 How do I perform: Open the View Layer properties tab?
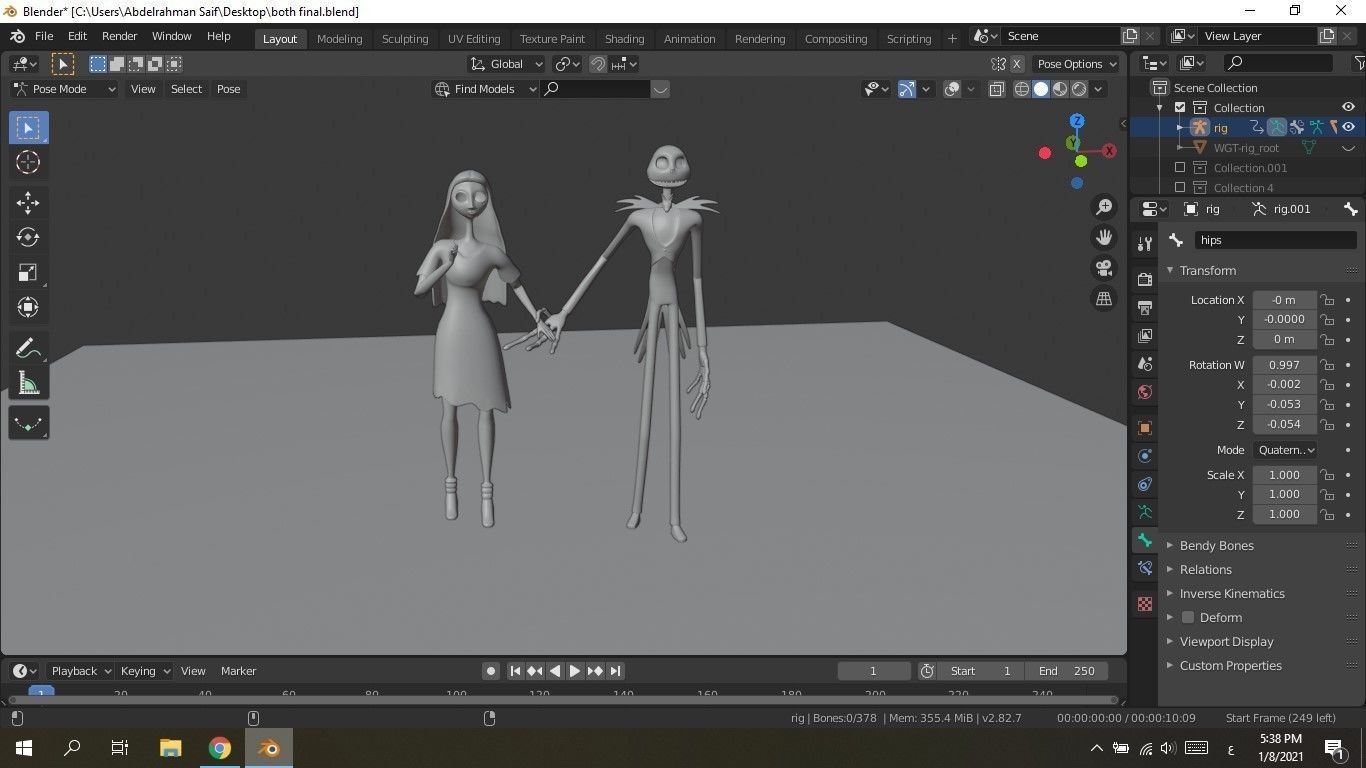pos(1145,336)
